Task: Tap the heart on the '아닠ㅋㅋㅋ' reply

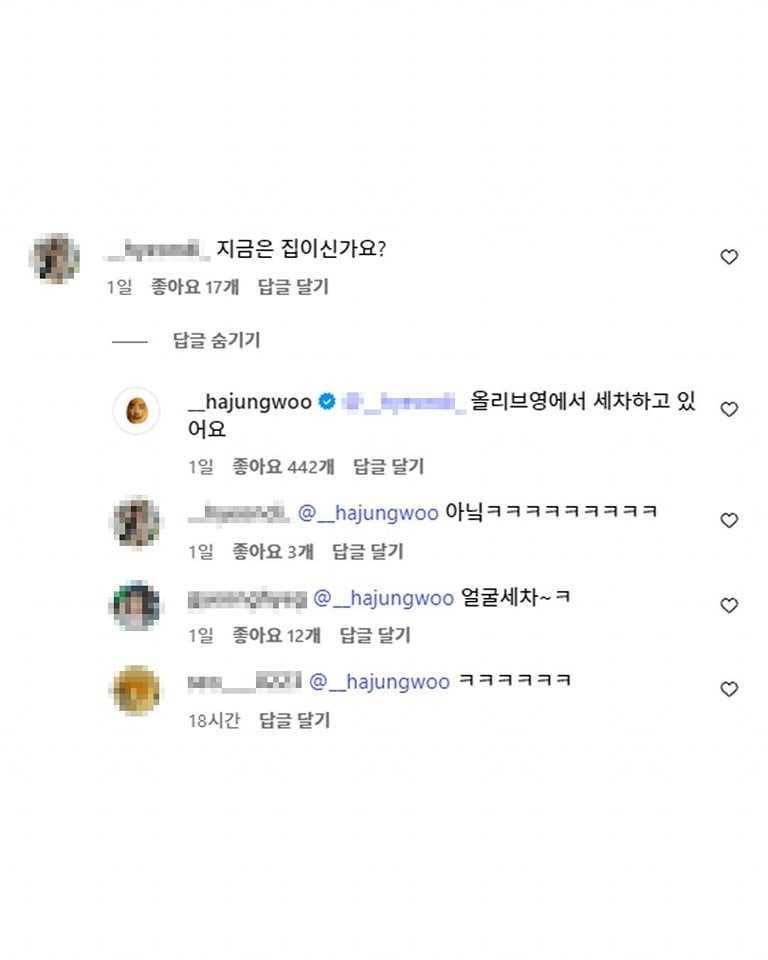Action: click(729, 520)
